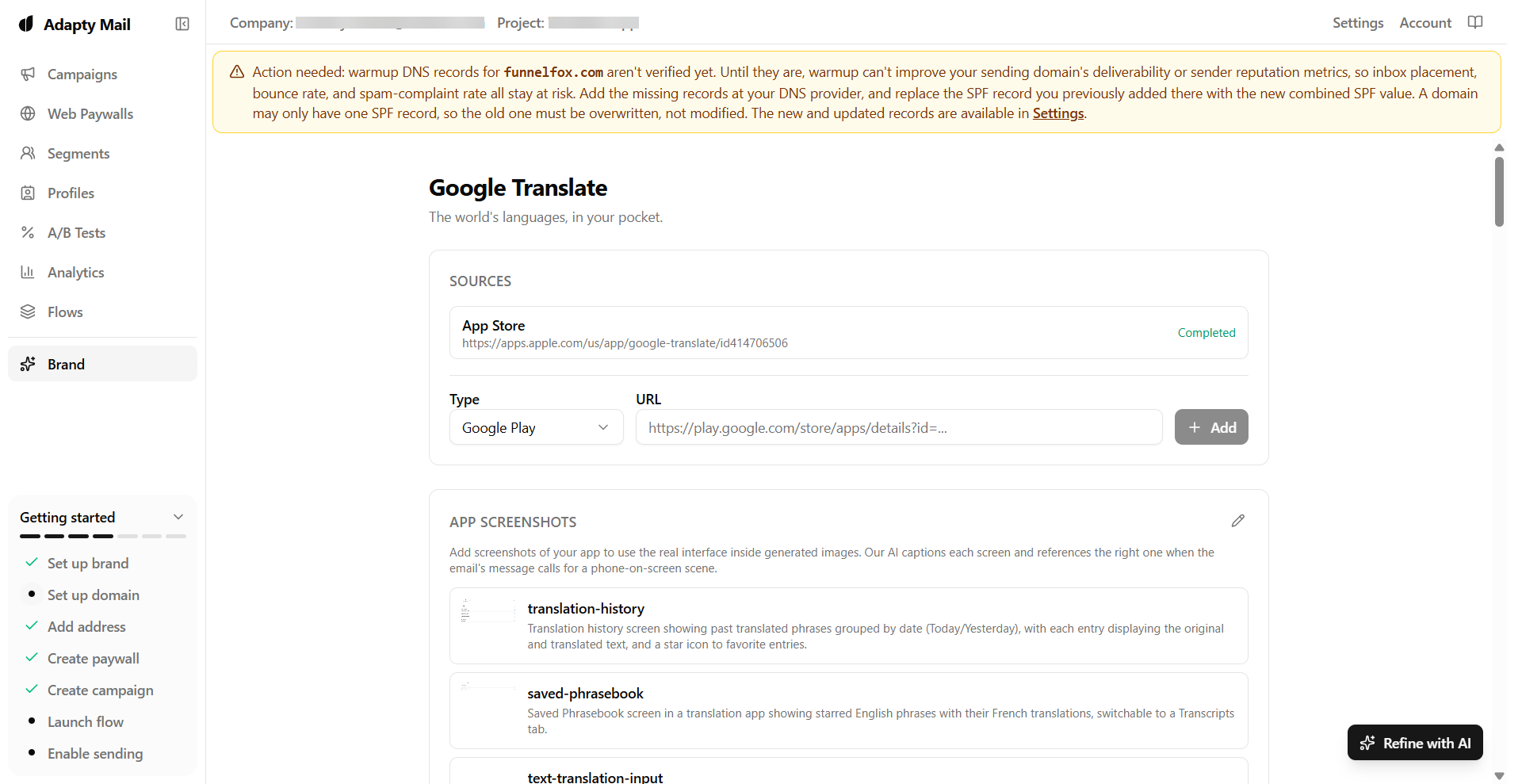
Task: Click the App Store apple.com URL text
Action: (625, 343)
